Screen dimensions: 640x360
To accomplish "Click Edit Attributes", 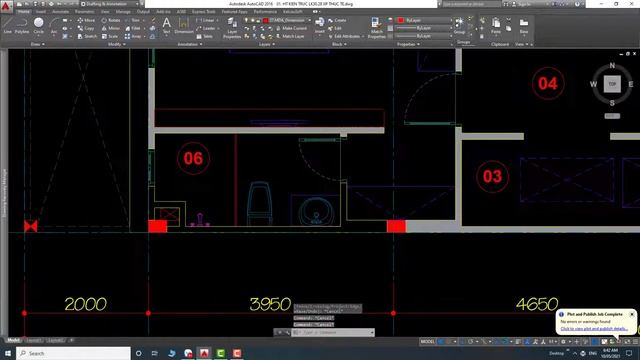I will pos(344,36).
